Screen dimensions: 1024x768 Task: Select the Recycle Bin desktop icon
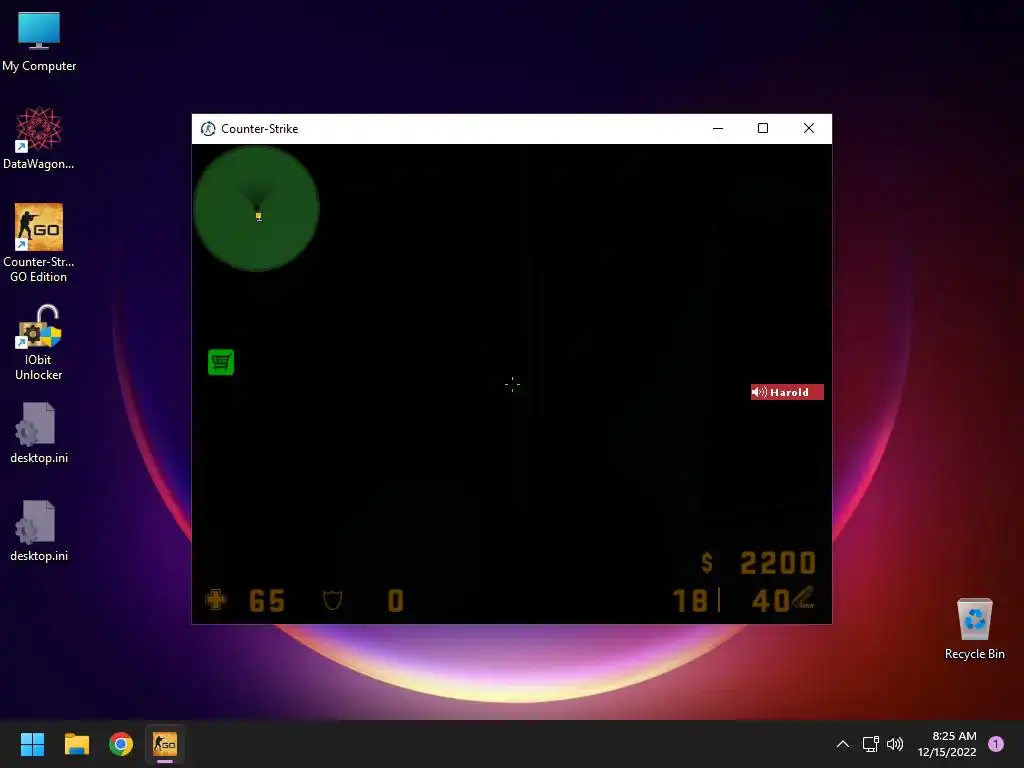pyautogui.click(x=974, y=629)
